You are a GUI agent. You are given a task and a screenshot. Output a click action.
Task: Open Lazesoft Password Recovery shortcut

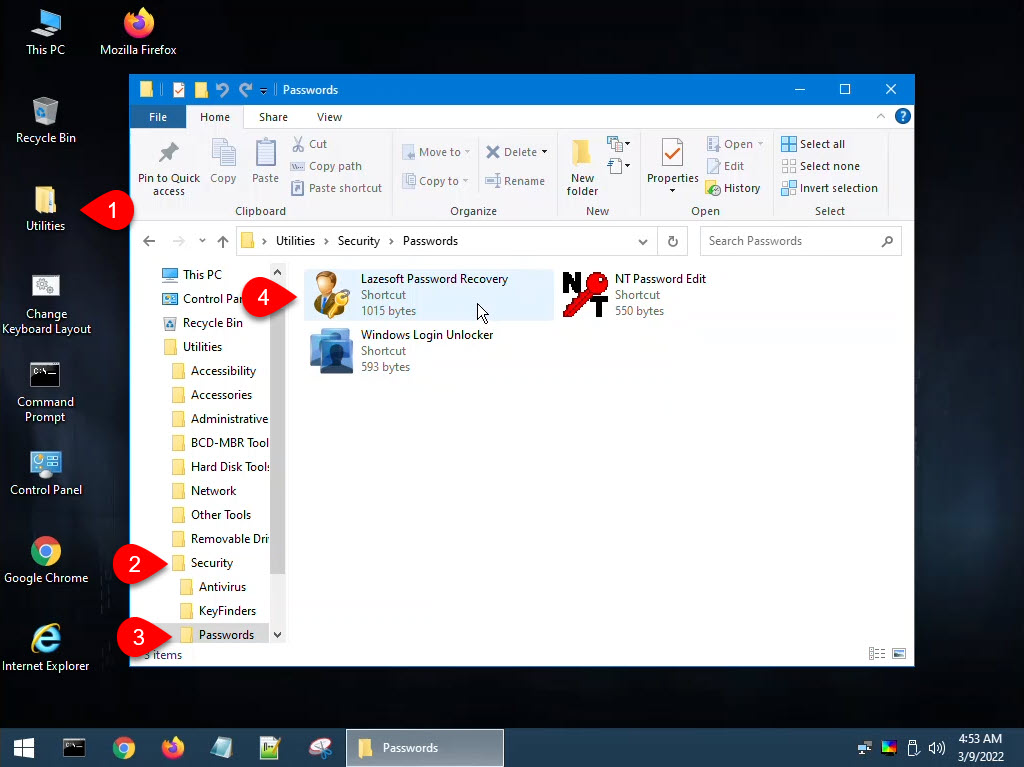[x=428, y=295]
